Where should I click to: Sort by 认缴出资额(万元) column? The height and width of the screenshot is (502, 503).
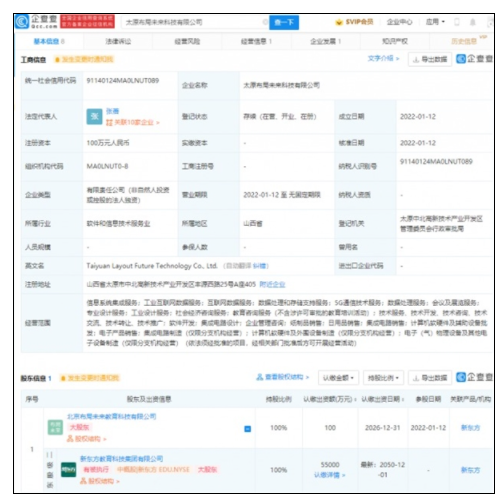coord(330,399)
